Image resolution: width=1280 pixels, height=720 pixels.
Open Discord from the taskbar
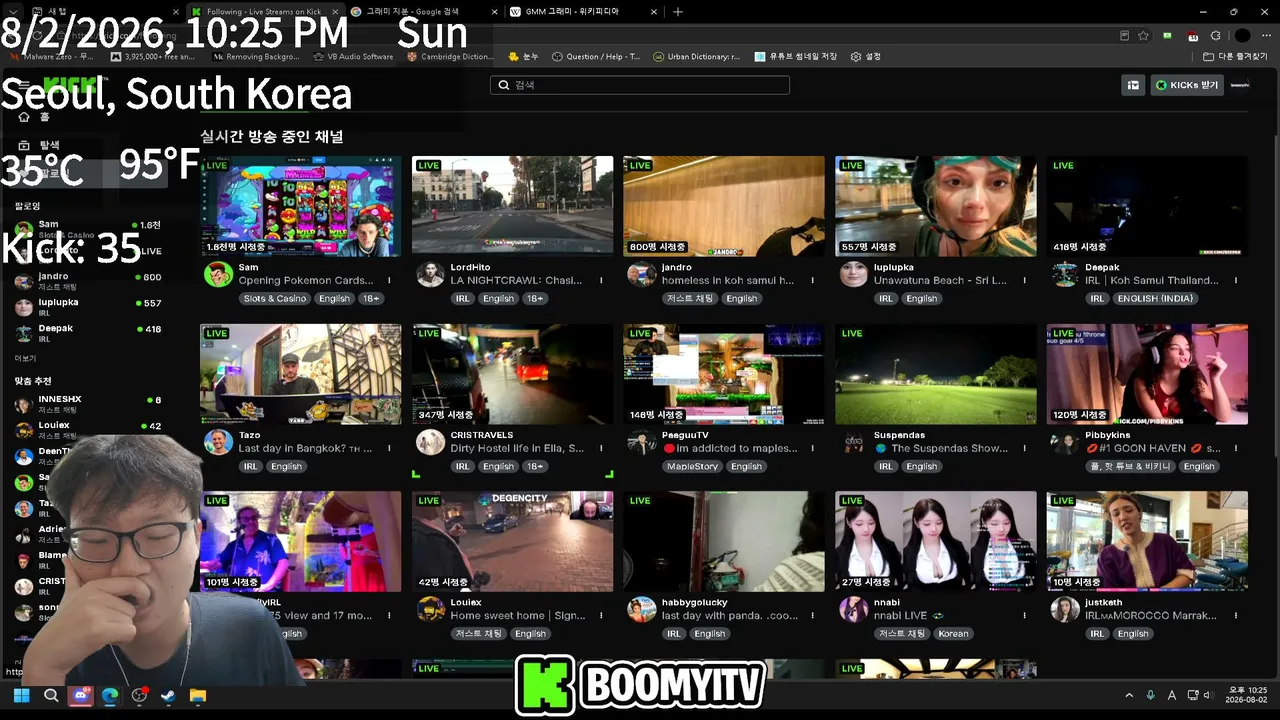point(80,695)
